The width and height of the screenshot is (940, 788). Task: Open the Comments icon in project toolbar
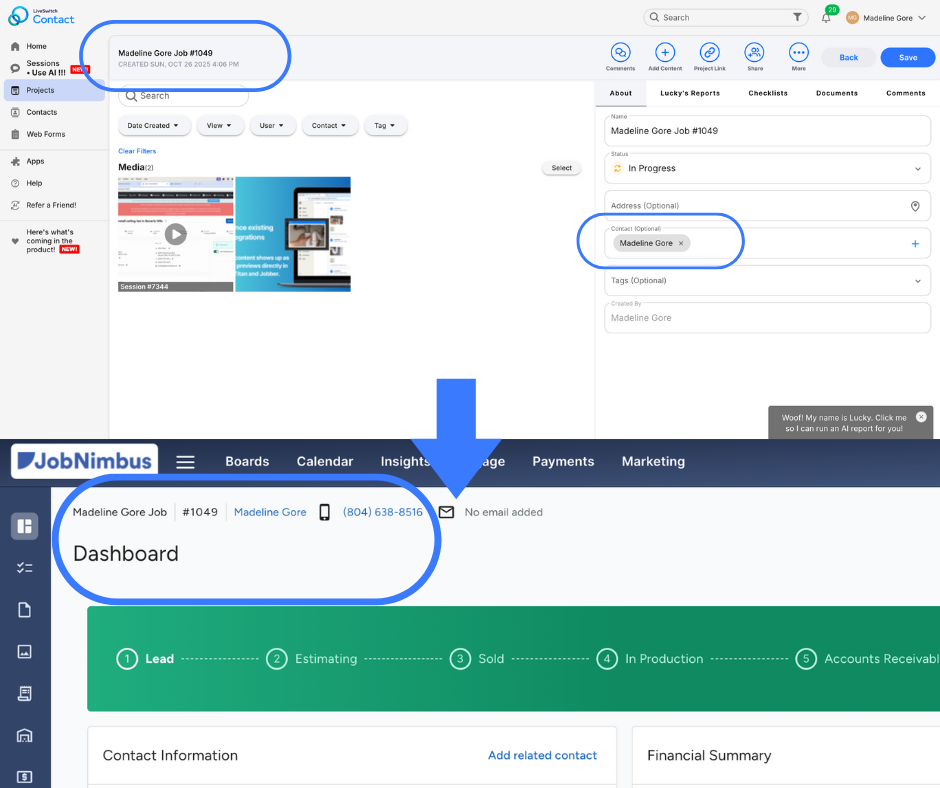click(620, 53)
